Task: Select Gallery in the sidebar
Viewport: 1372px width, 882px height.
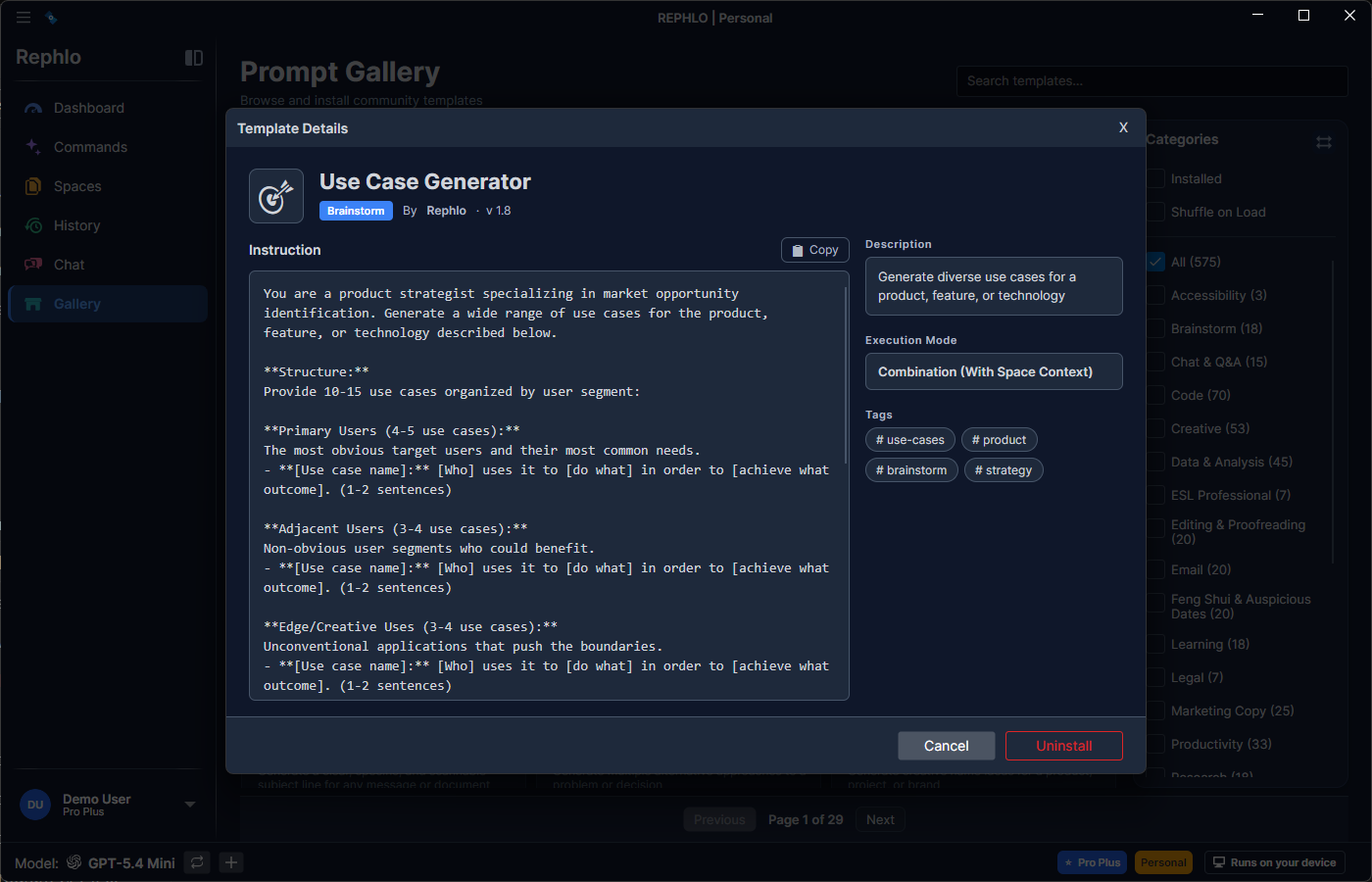Action: (108, 304)
